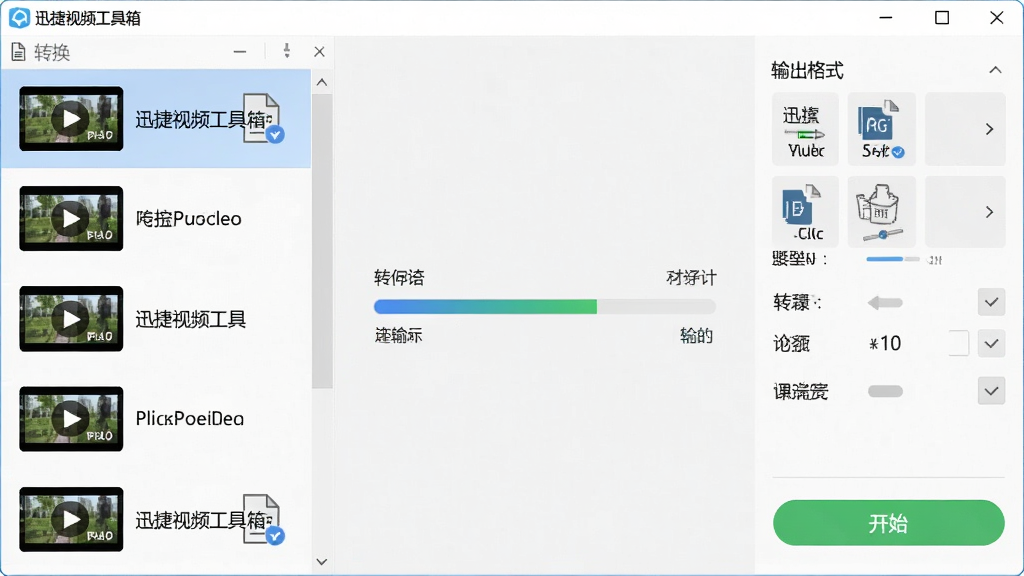
Task: Click the green 开始 button
Action: 888,522
